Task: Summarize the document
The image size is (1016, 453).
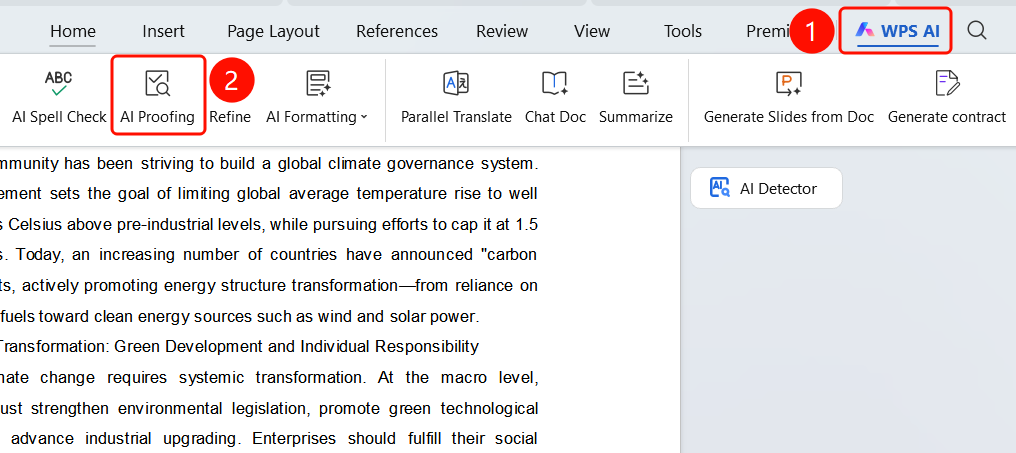Action: 636,97
